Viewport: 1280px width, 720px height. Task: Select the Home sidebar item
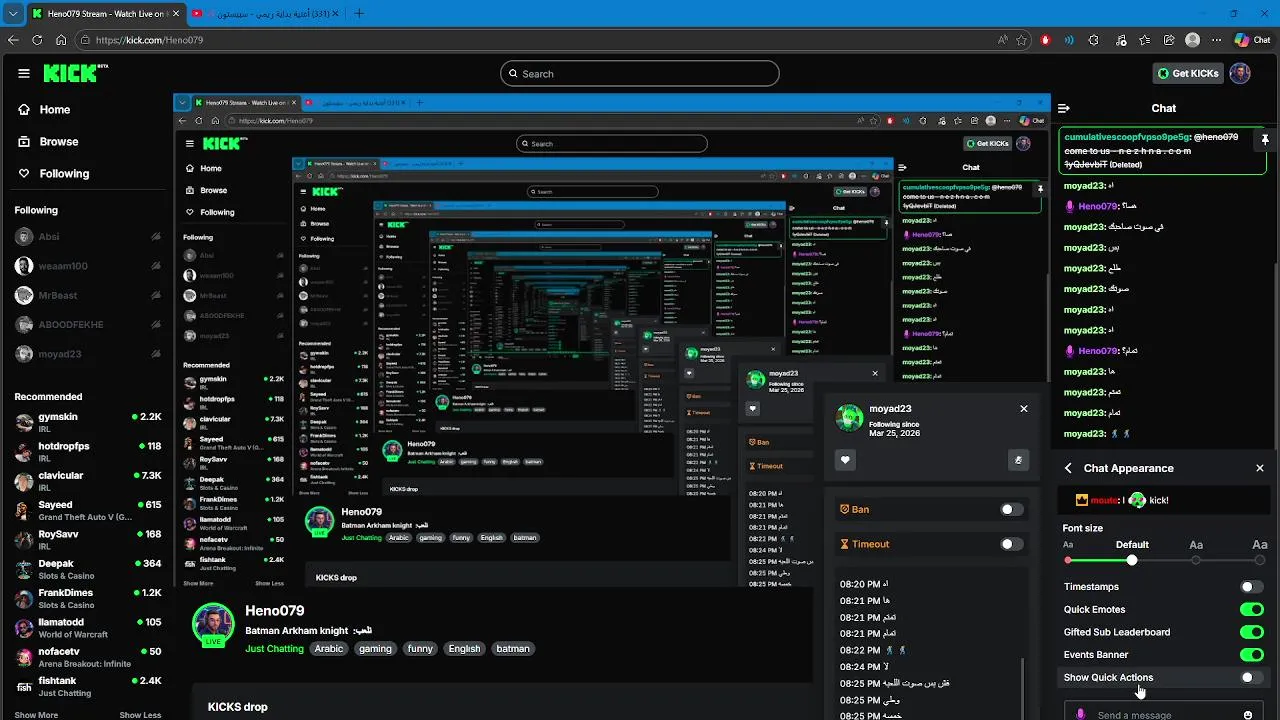(86, 110)
